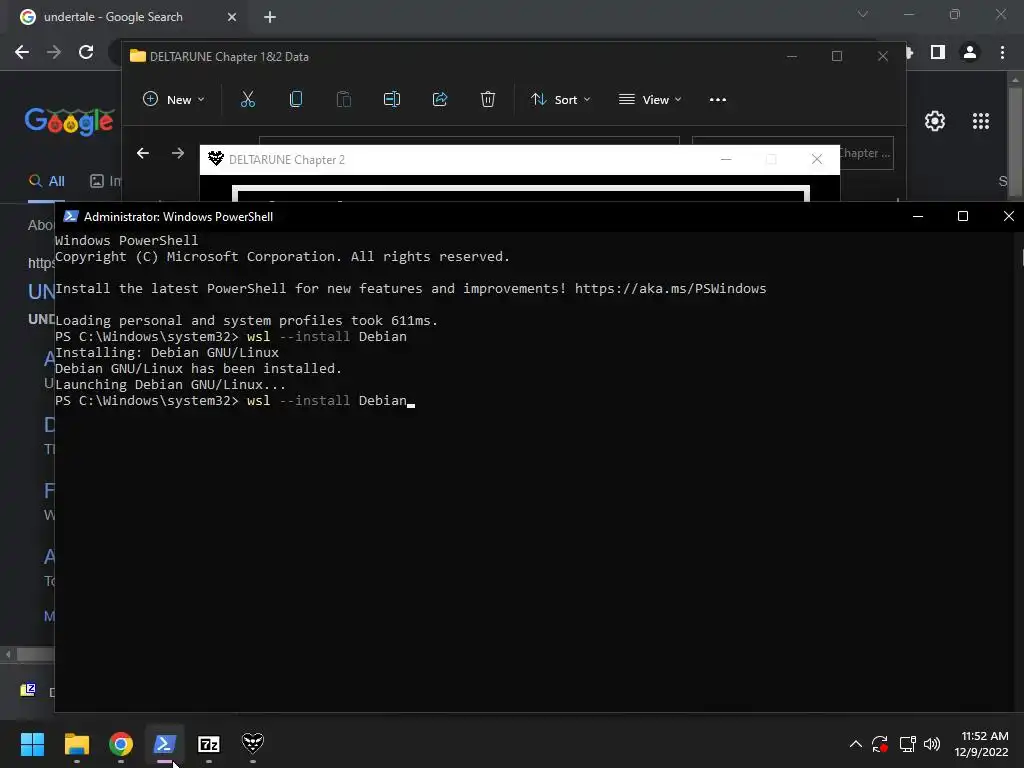Image resolution: width=1024 pixels, height=768 pixels.
Task: Open the View dropdown in File Explorer
Action: click(x=650, y=99)
